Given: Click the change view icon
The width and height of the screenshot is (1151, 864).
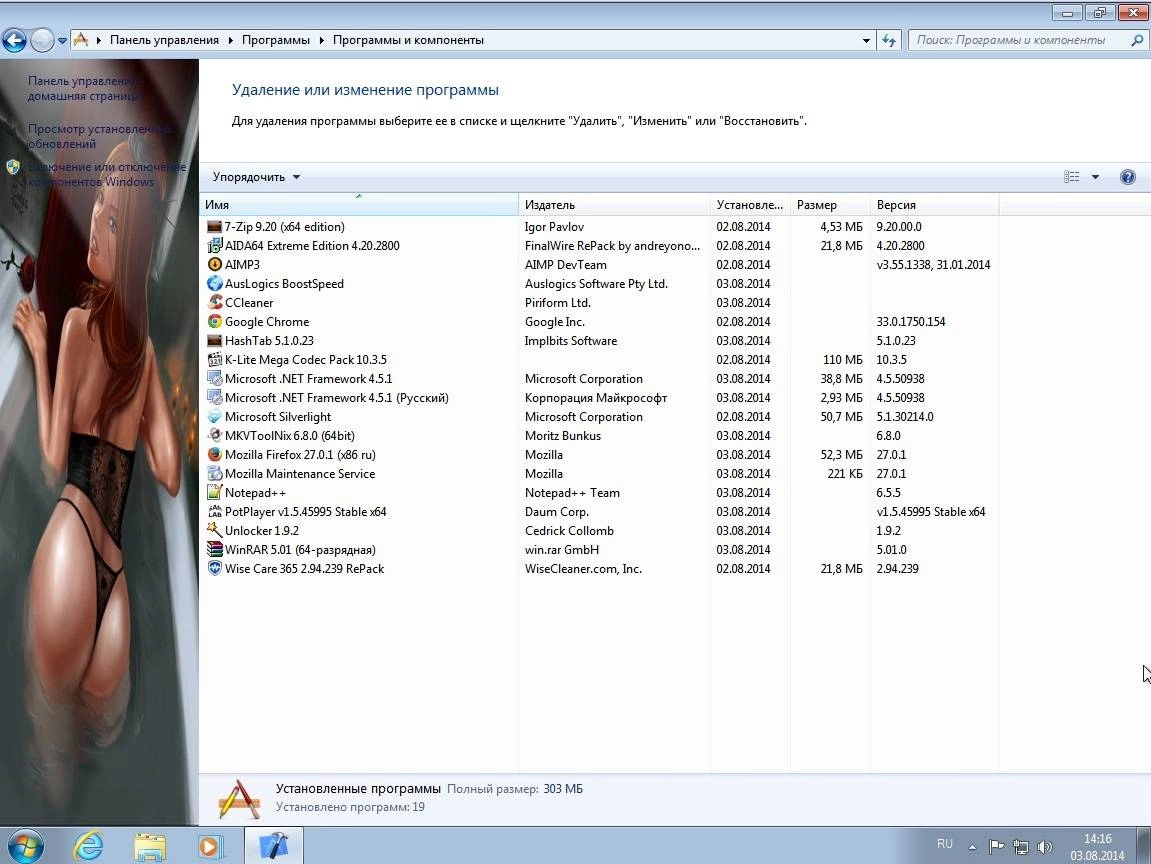Looking at the screenshot, I should 1072,177.
